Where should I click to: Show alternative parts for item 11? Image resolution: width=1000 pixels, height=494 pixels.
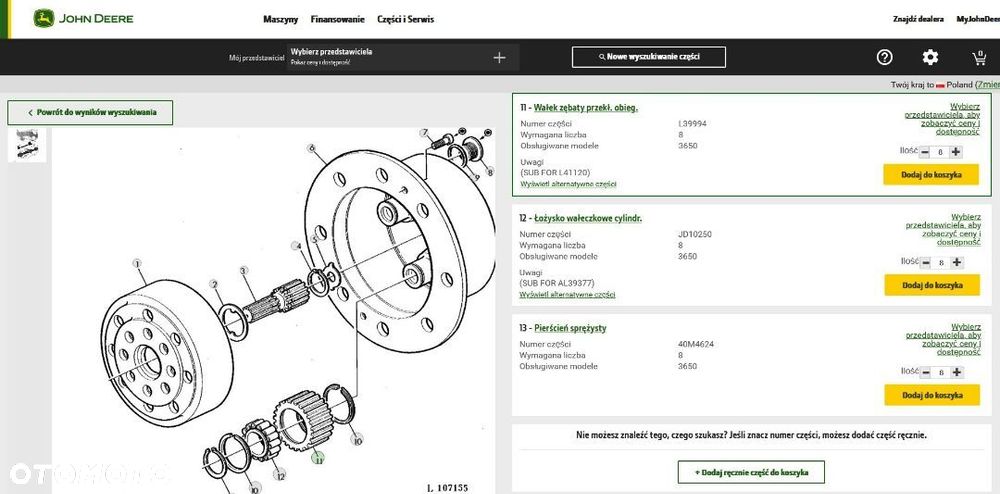coord(568,184)
